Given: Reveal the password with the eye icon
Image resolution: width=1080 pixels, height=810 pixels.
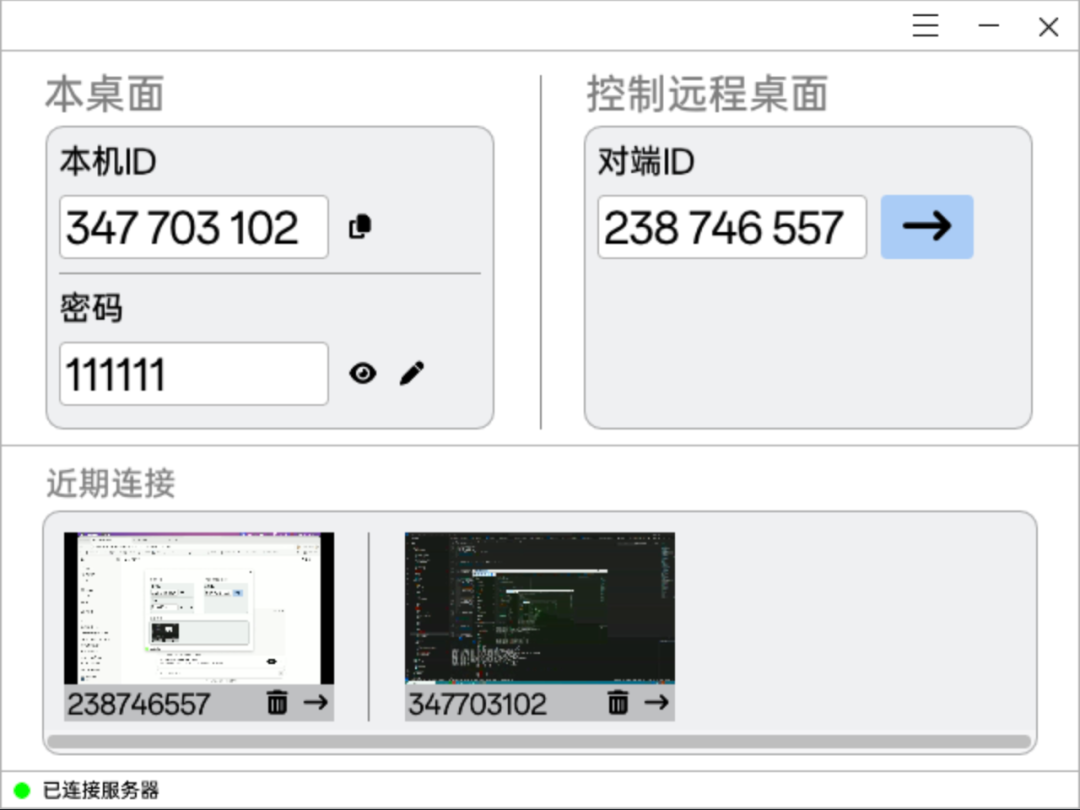Looking at the screenshot, I should coord(362,373).
